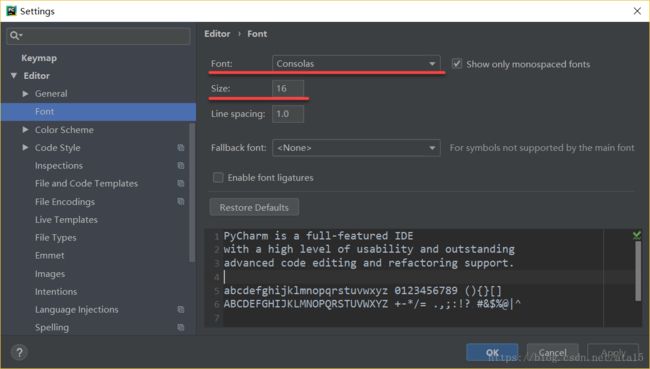Click the Restore Defaults button
The width and height of the screenshot is (650, 369).
tap(254, 207)
